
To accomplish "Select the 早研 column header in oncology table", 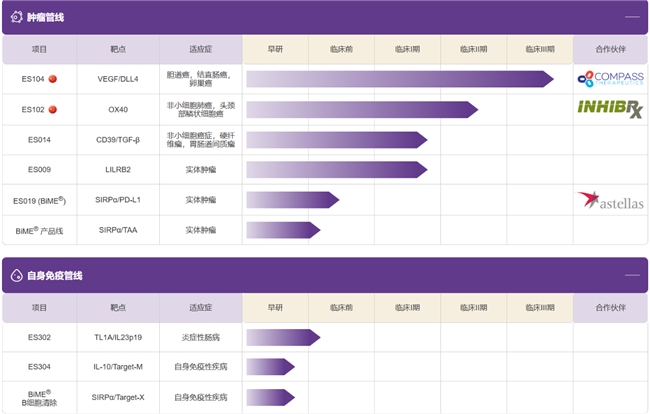I will [x=275, y=49].
